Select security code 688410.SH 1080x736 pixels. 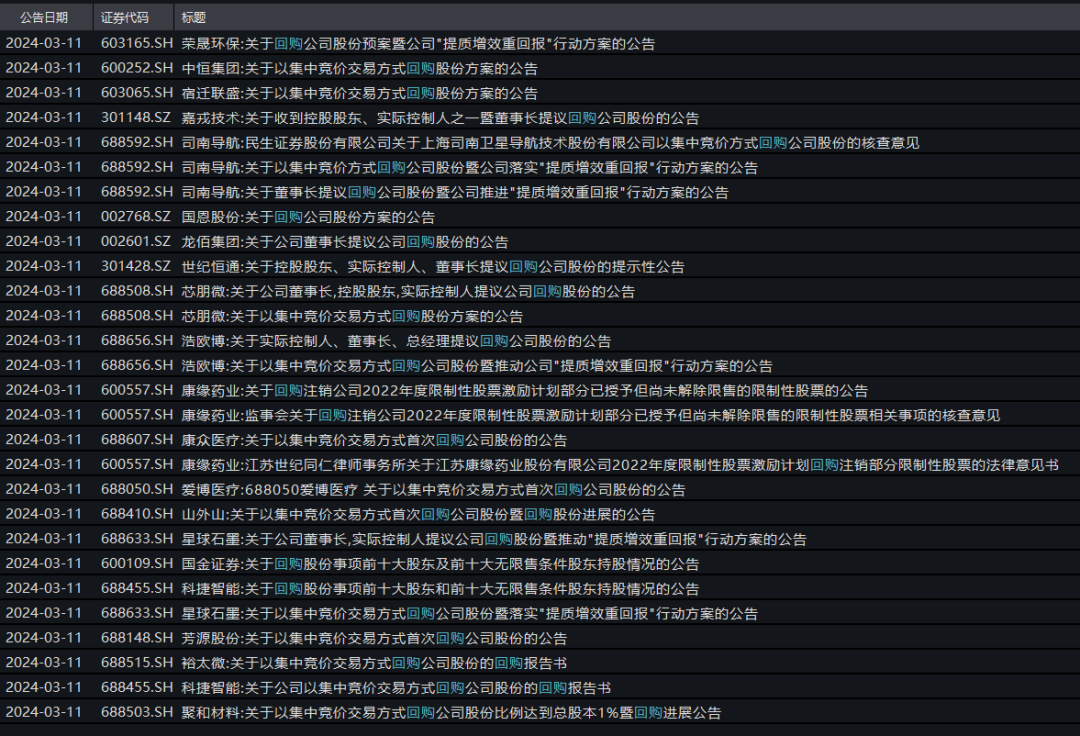point(136,514)
